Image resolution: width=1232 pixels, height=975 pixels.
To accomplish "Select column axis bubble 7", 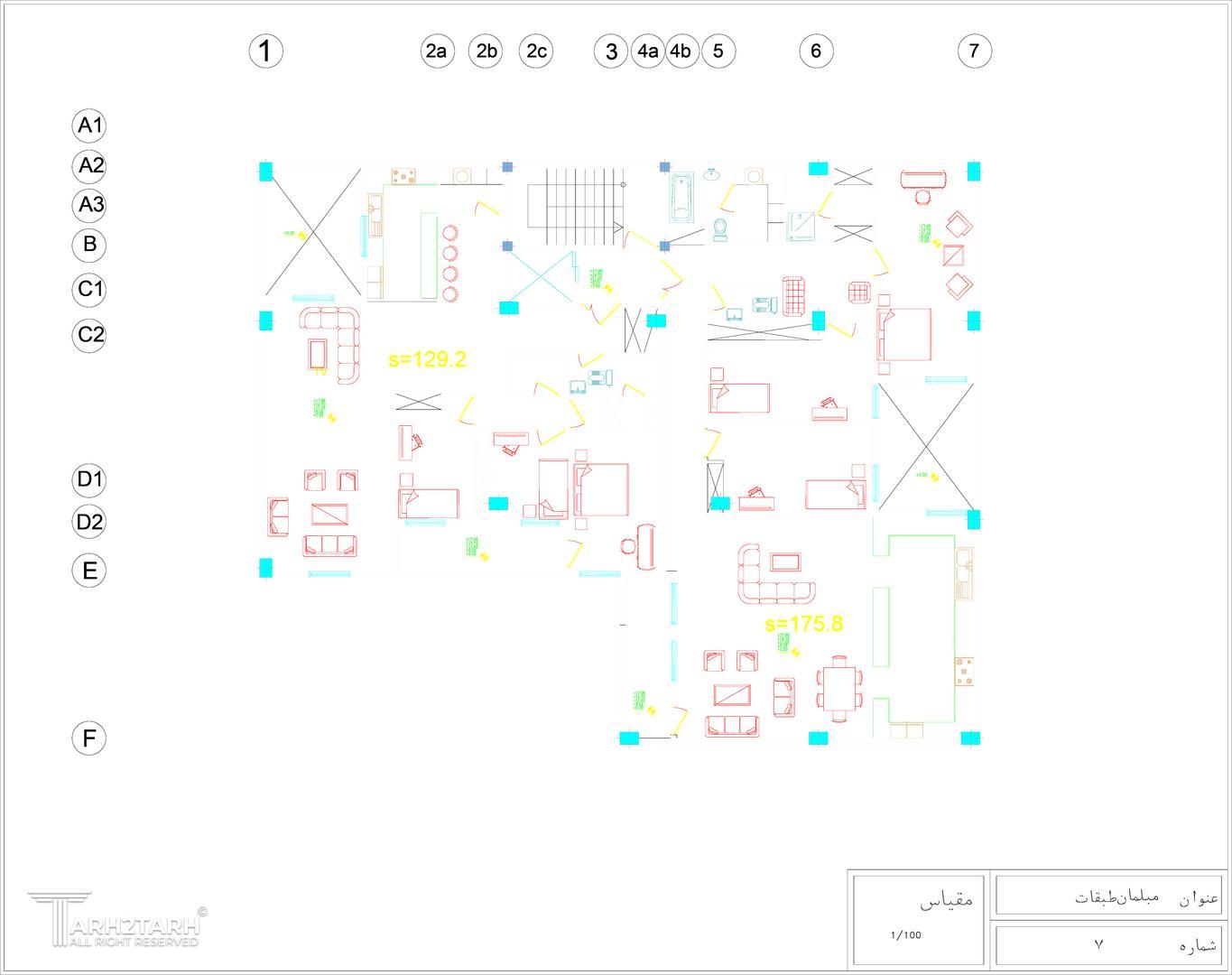I will coord(974,51).
